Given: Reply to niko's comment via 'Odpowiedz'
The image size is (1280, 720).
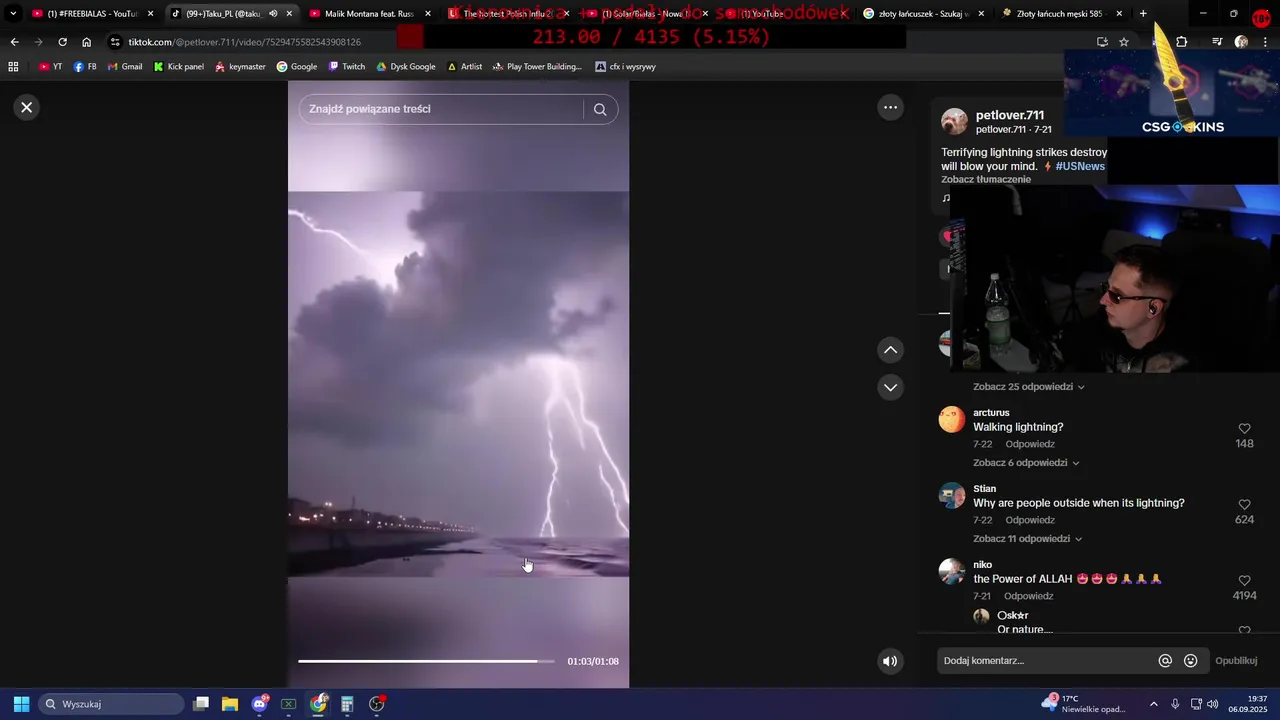Looking at the screenshot, I should click(1030, 596).
